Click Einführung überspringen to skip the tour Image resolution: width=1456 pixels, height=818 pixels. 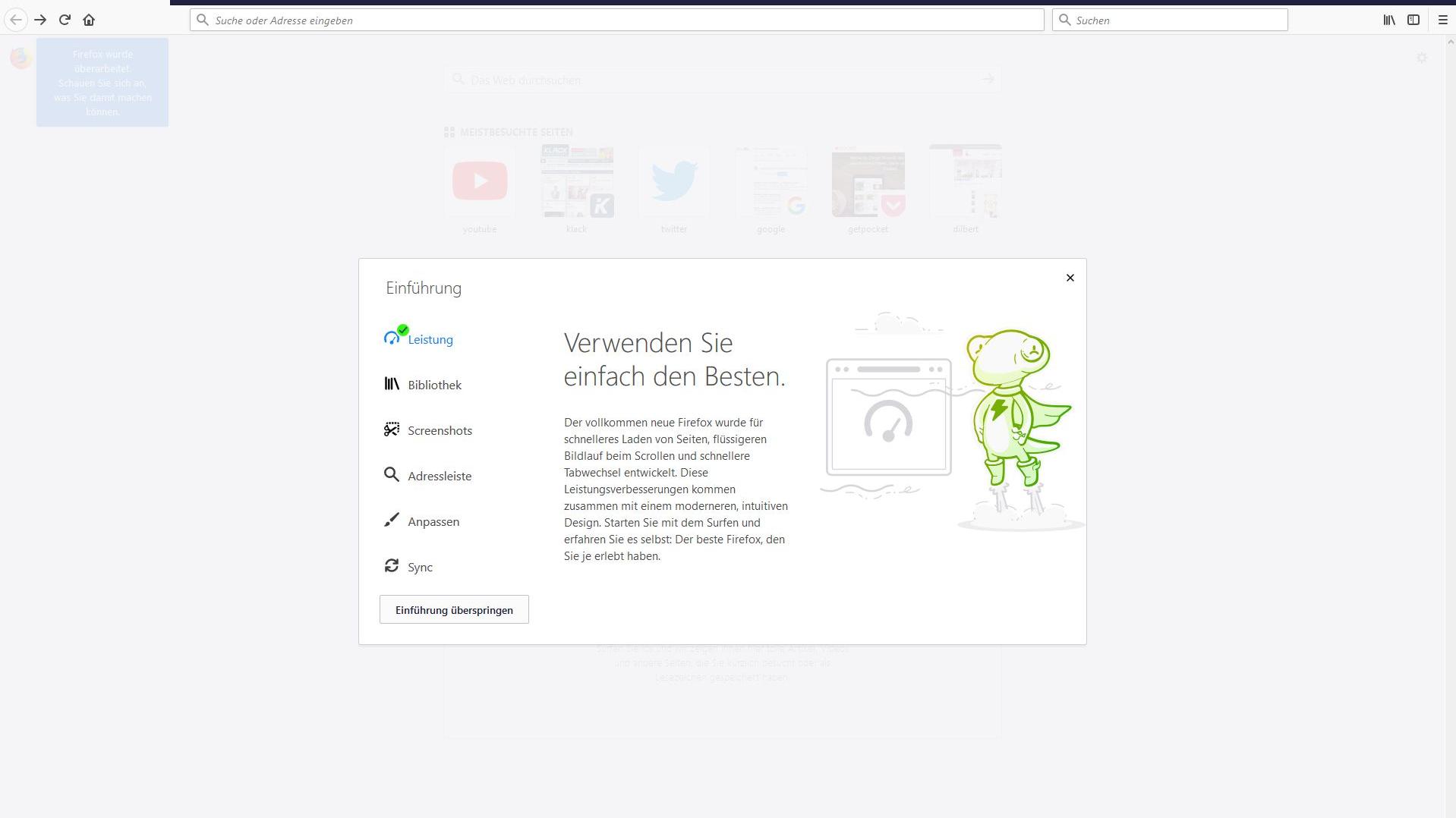tap(453, 609)
